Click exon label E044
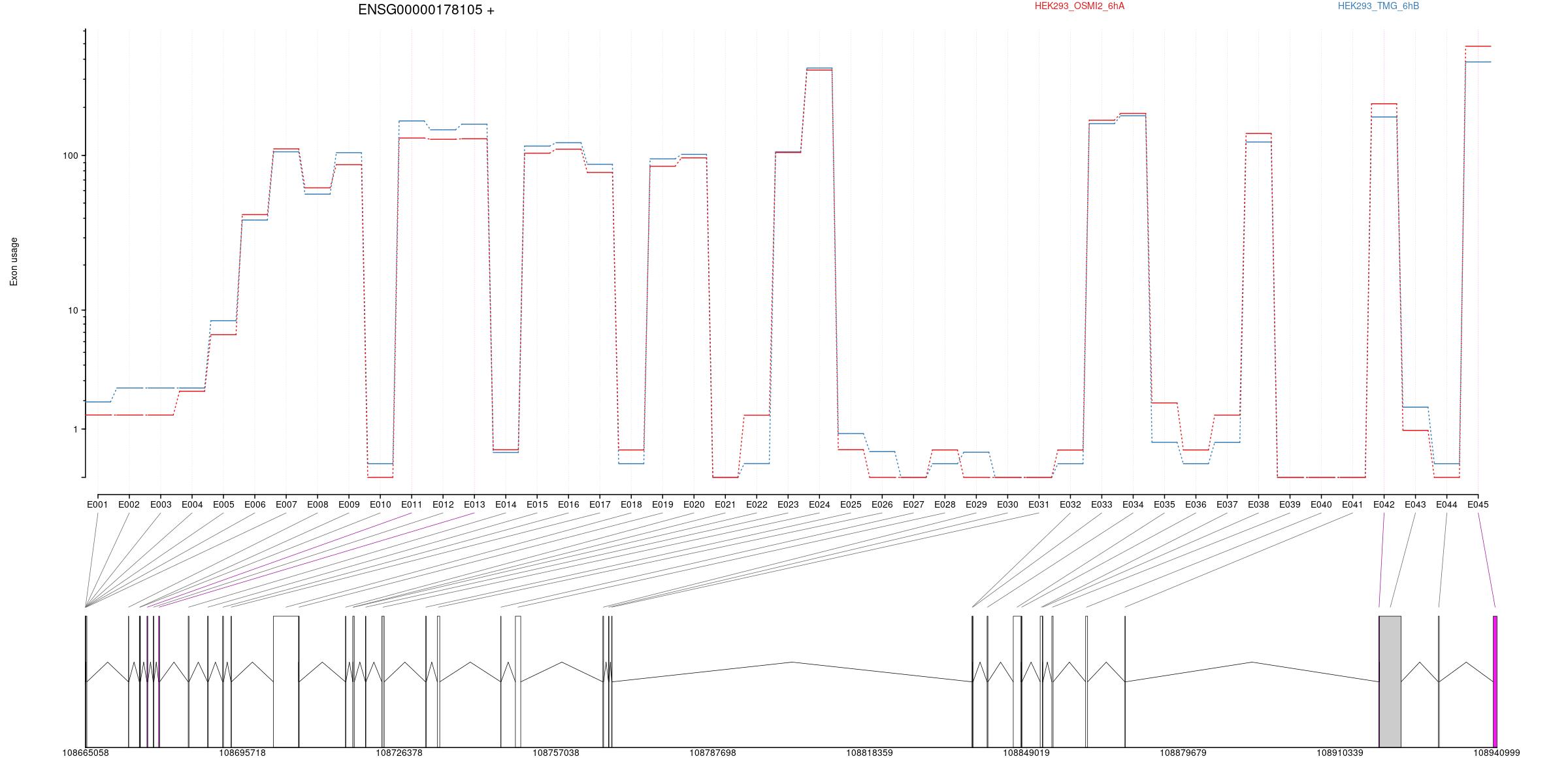This screenshot has width=1568, height=784. click(x=1446, y=504)
